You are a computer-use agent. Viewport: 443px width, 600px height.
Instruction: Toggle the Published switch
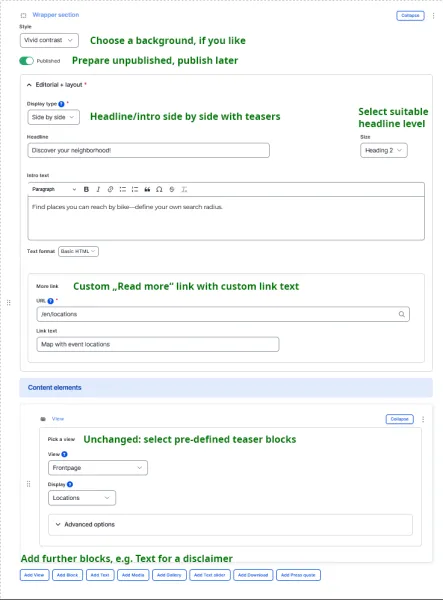click(x=26, y=61)
